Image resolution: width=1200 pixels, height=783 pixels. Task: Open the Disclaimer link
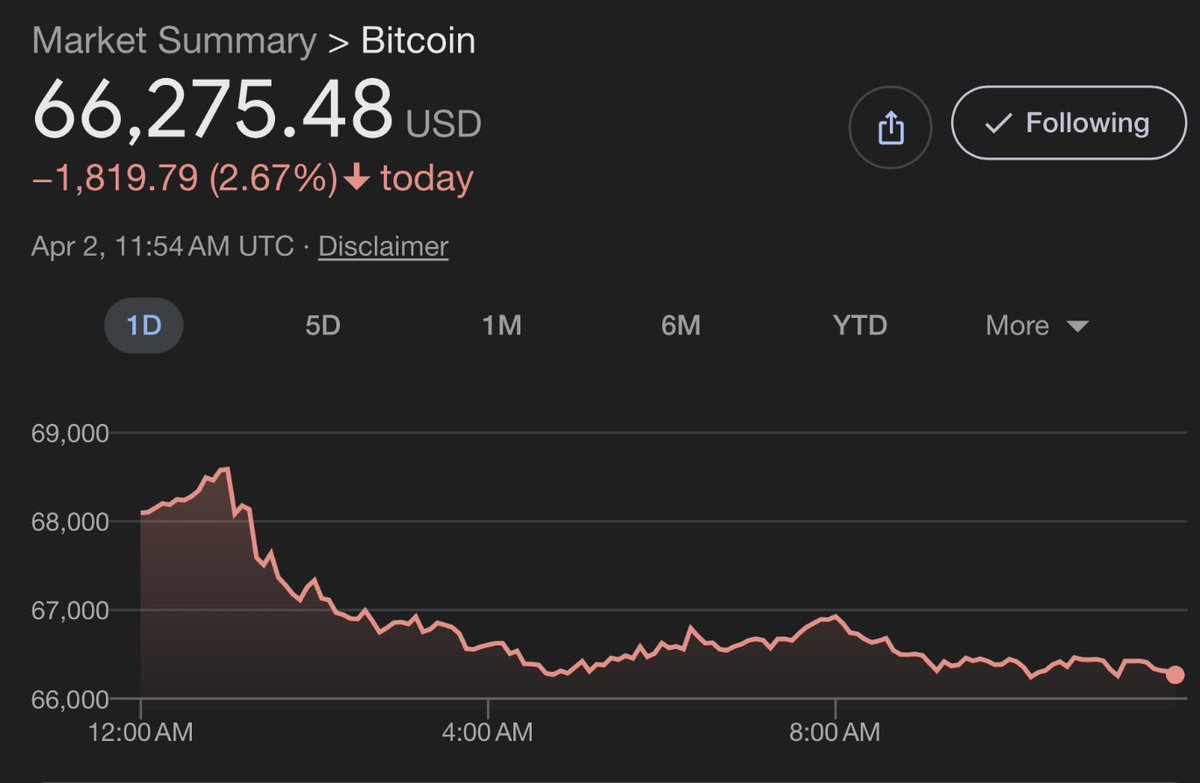point(383,247)
